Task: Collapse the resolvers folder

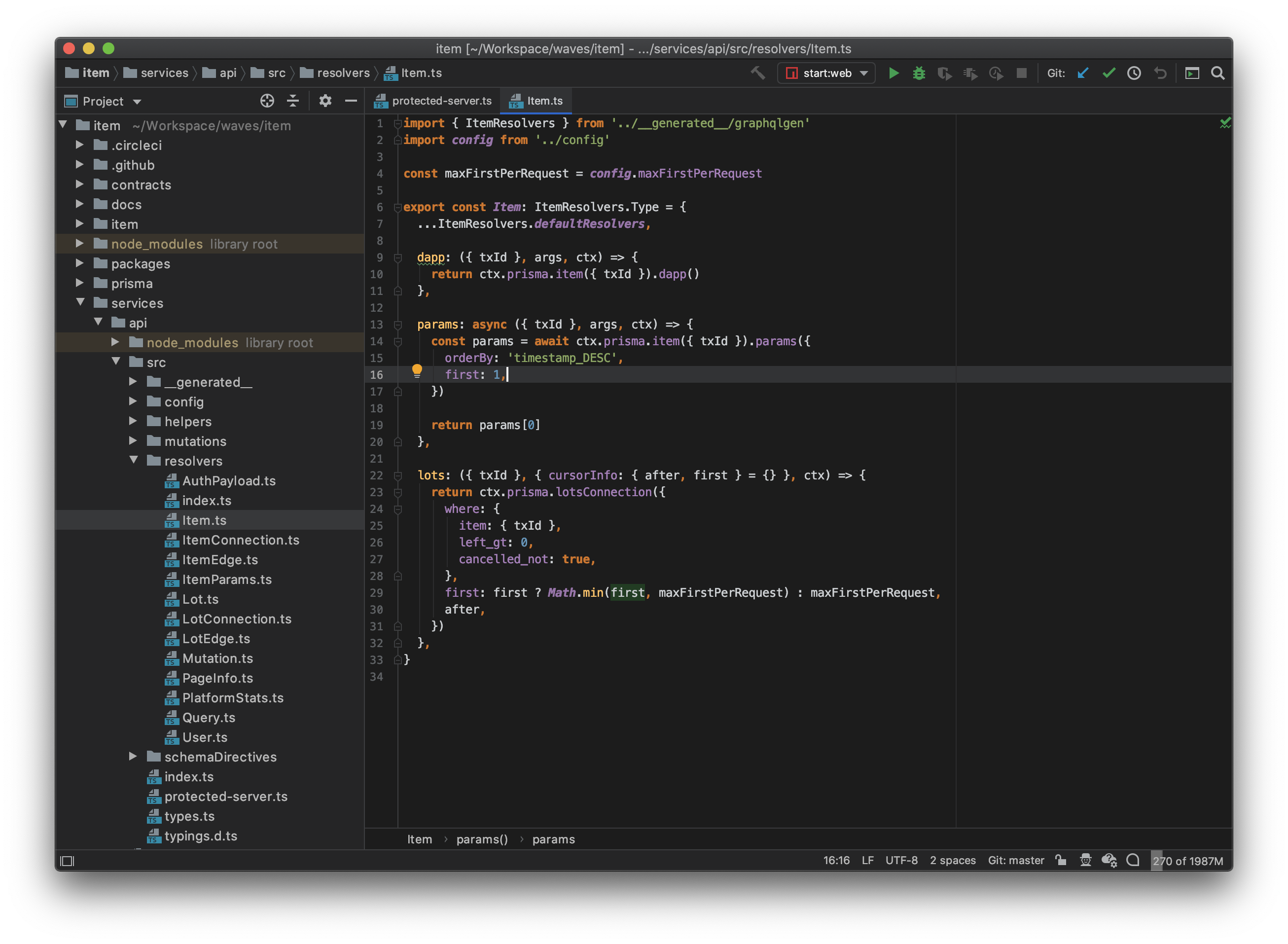Action: pos(133,461)
